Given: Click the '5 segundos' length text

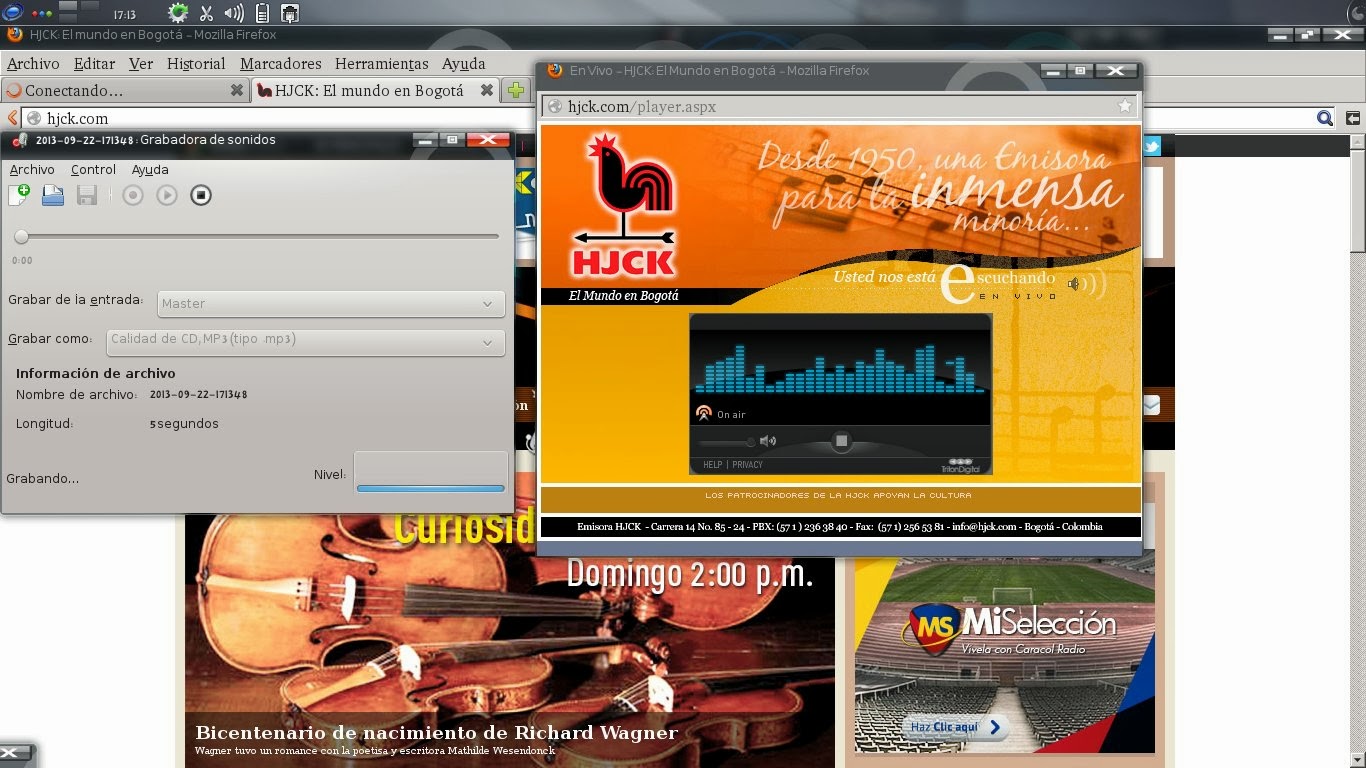Looking at the screenshot, I should click(184, 424).
